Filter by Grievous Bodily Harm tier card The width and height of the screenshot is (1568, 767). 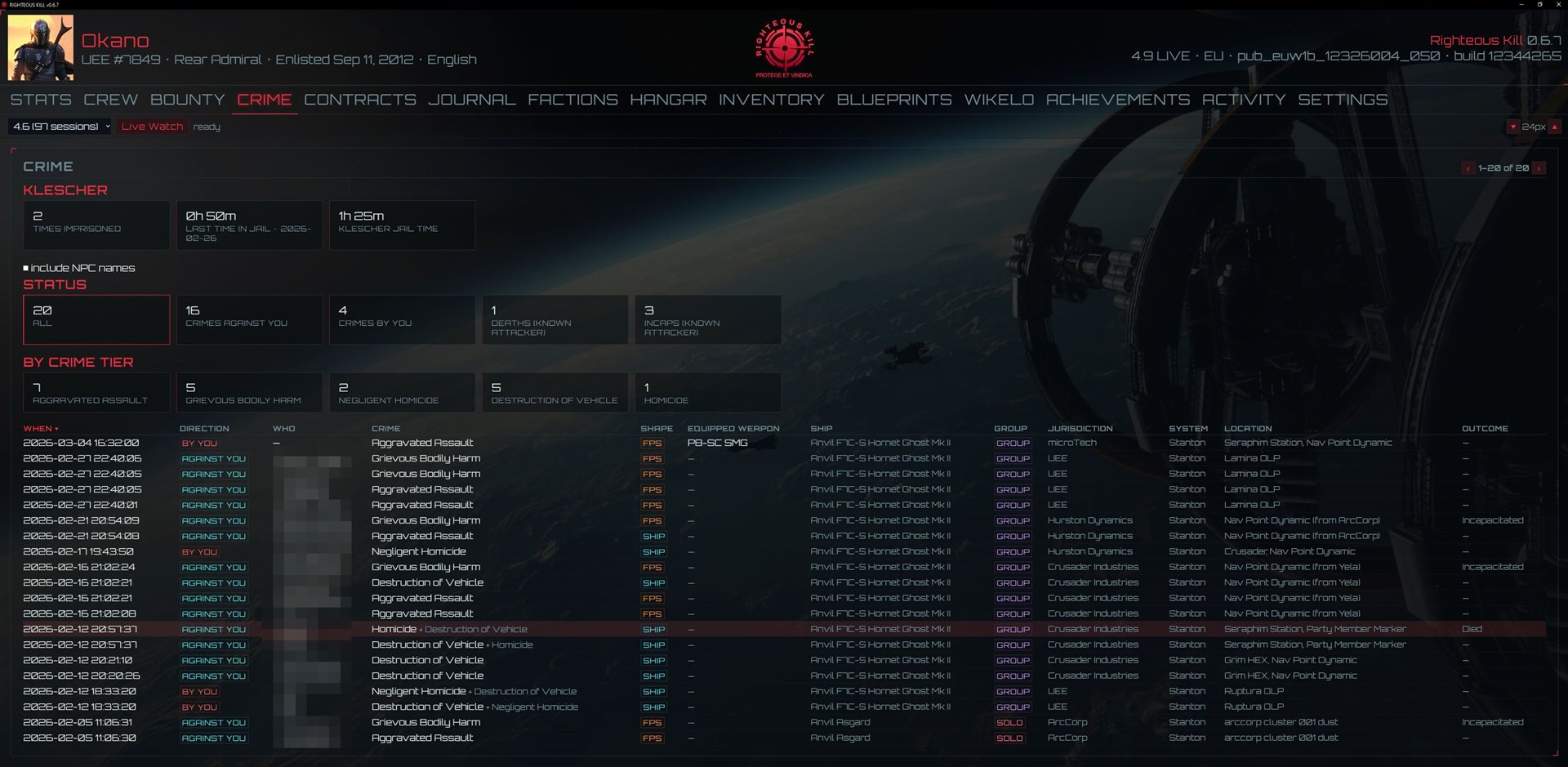point(249,392)
